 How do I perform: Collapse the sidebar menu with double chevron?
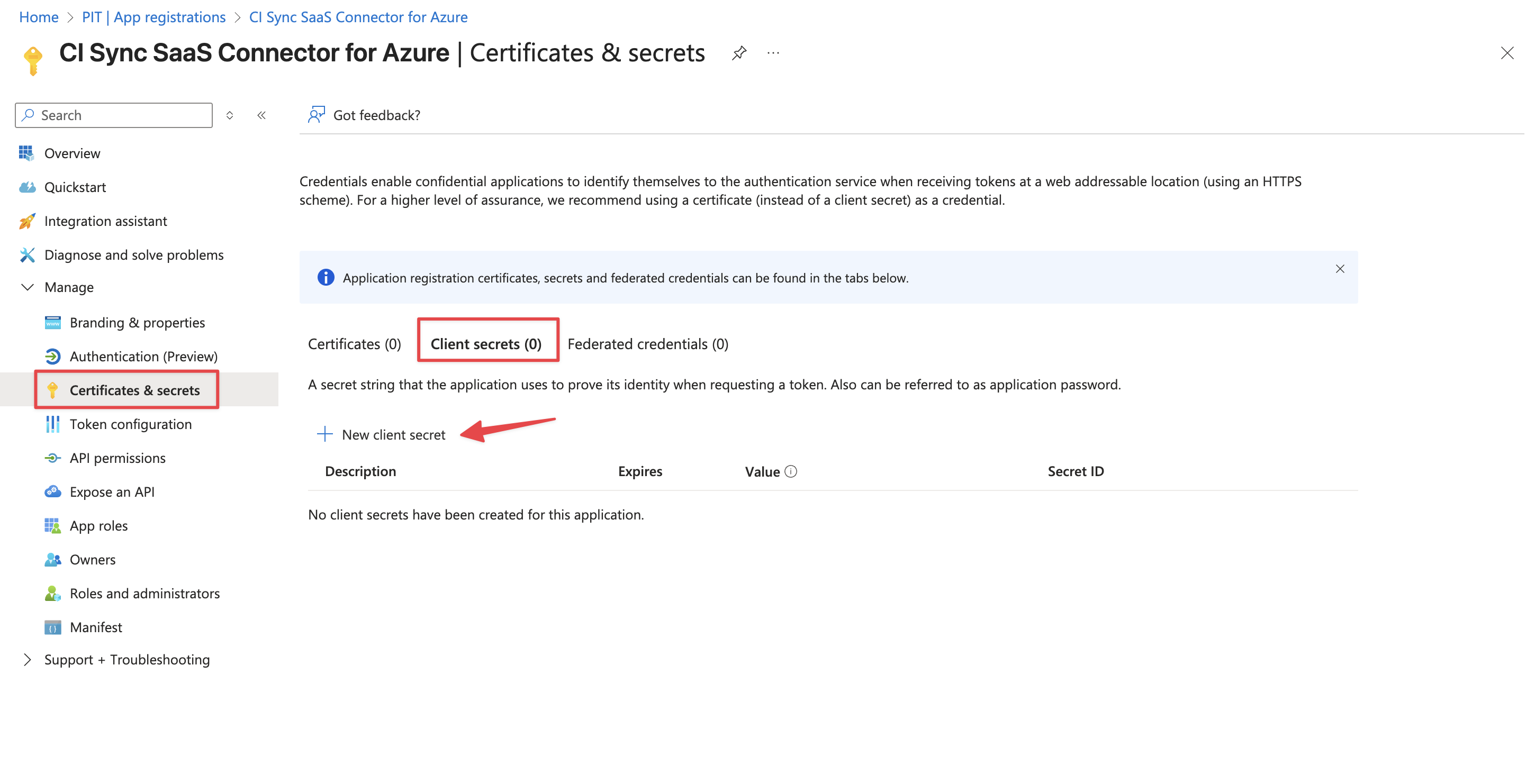[261, 115]
